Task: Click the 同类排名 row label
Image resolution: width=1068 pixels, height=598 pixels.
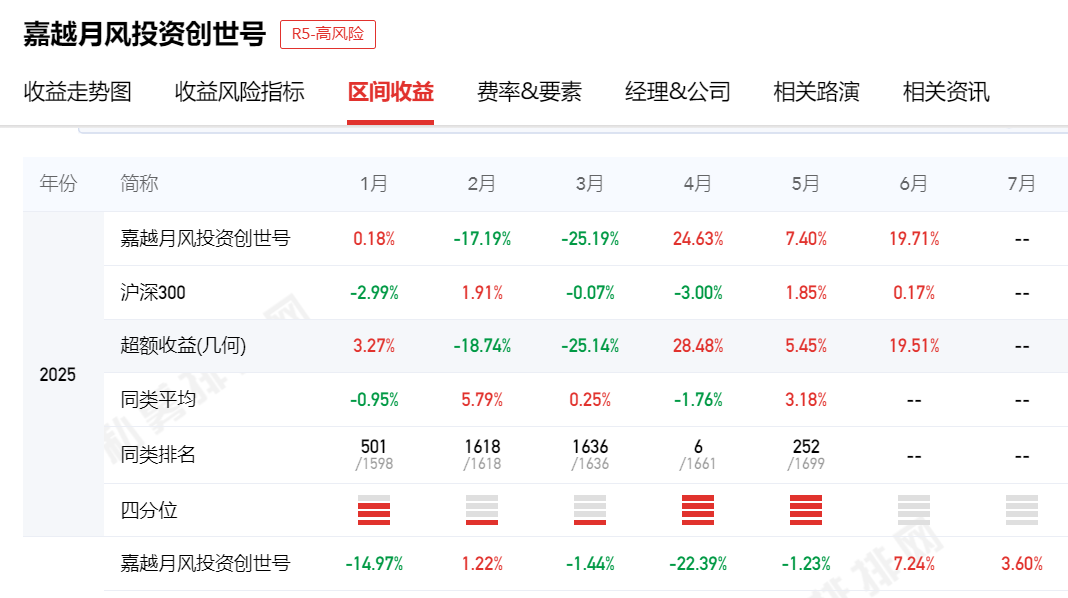Action: pyautogui.click(x=158, y=454)
